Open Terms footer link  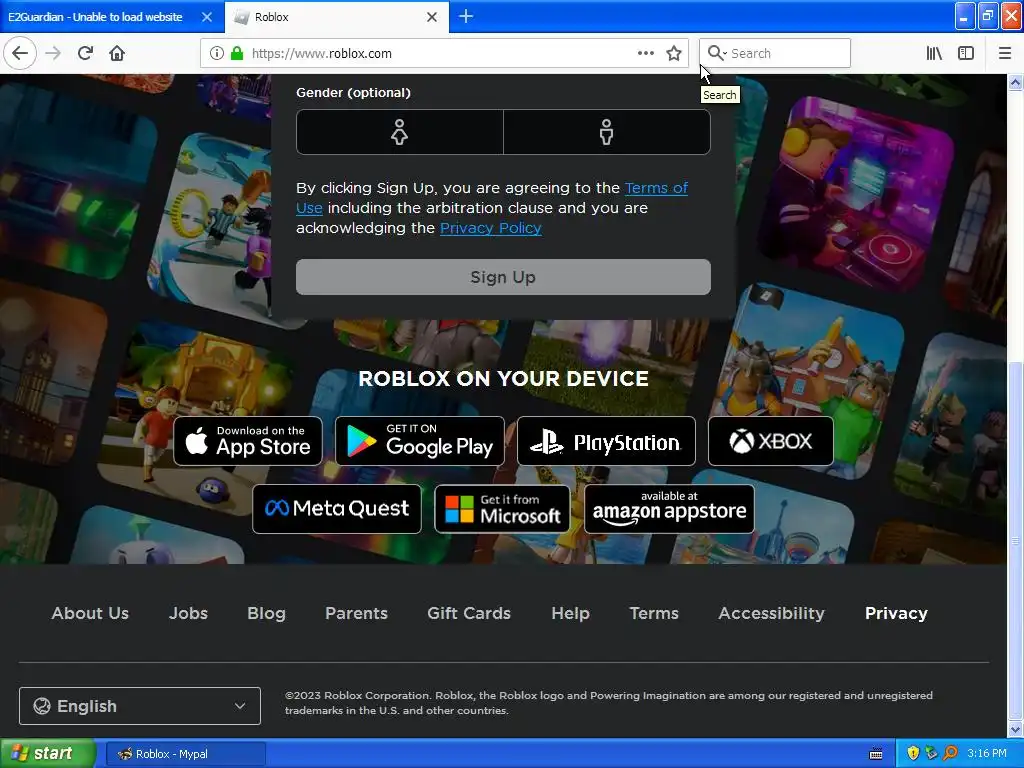[x=654, y=613]
